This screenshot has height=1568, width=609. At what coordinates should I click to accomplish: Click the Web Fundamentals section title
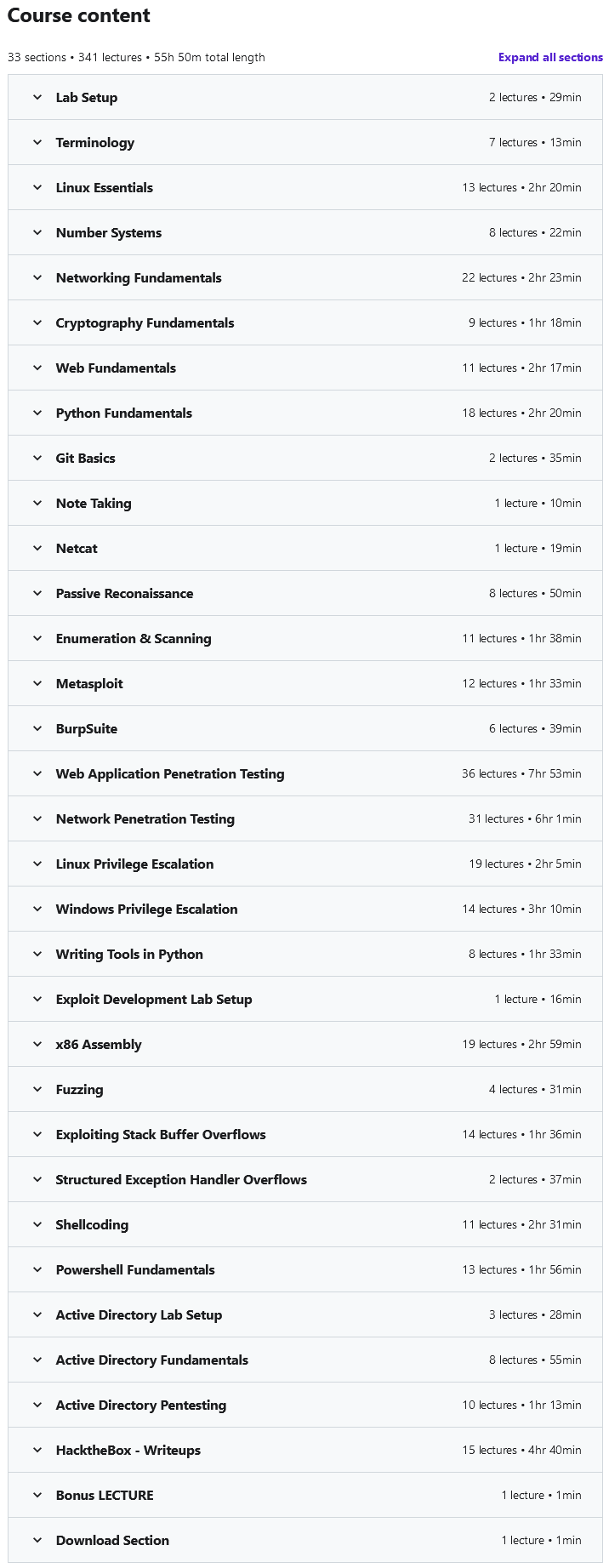[x=116, y=368]
